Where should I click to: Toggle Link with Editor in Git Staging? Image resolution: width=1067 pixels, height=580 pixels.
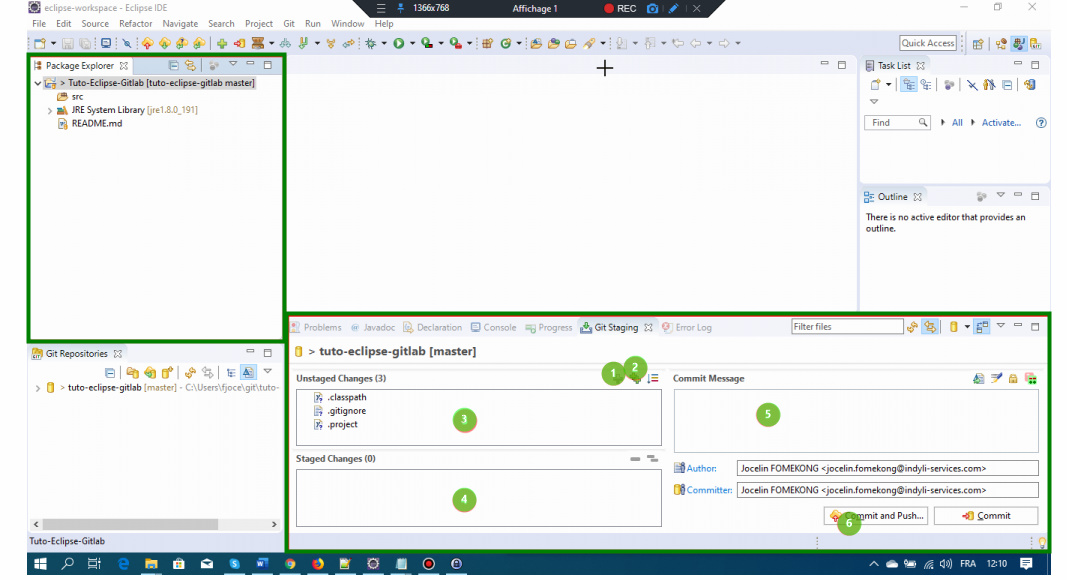930,327
